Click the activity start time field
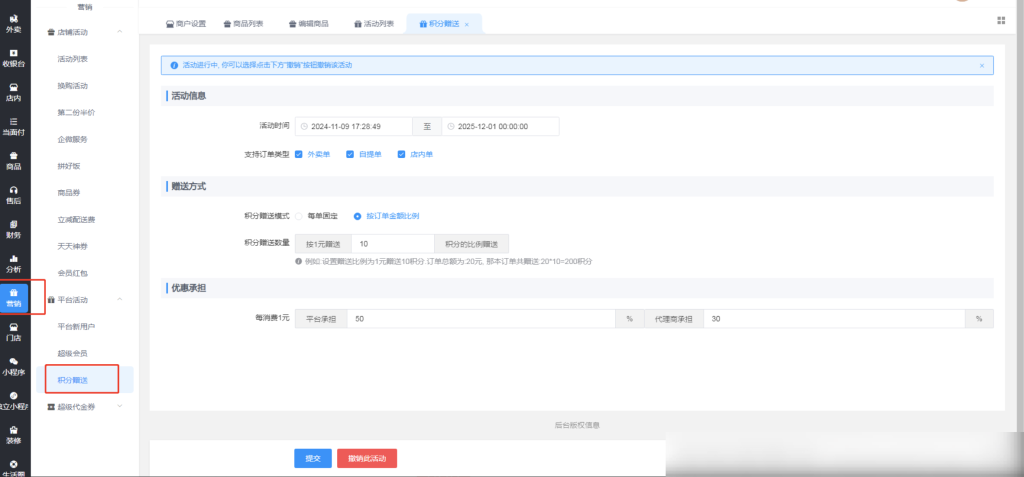1024x477 pixels. [354, 127]
